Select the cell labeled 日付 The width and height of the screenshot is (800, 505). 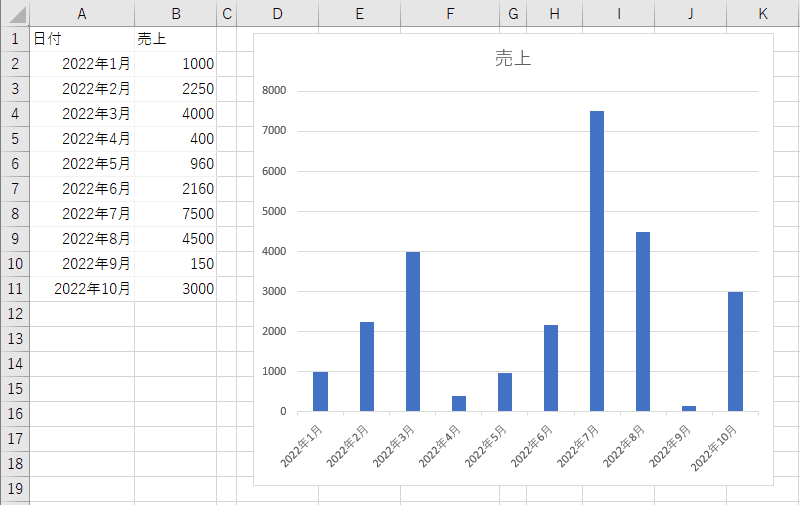coord(81,39)
